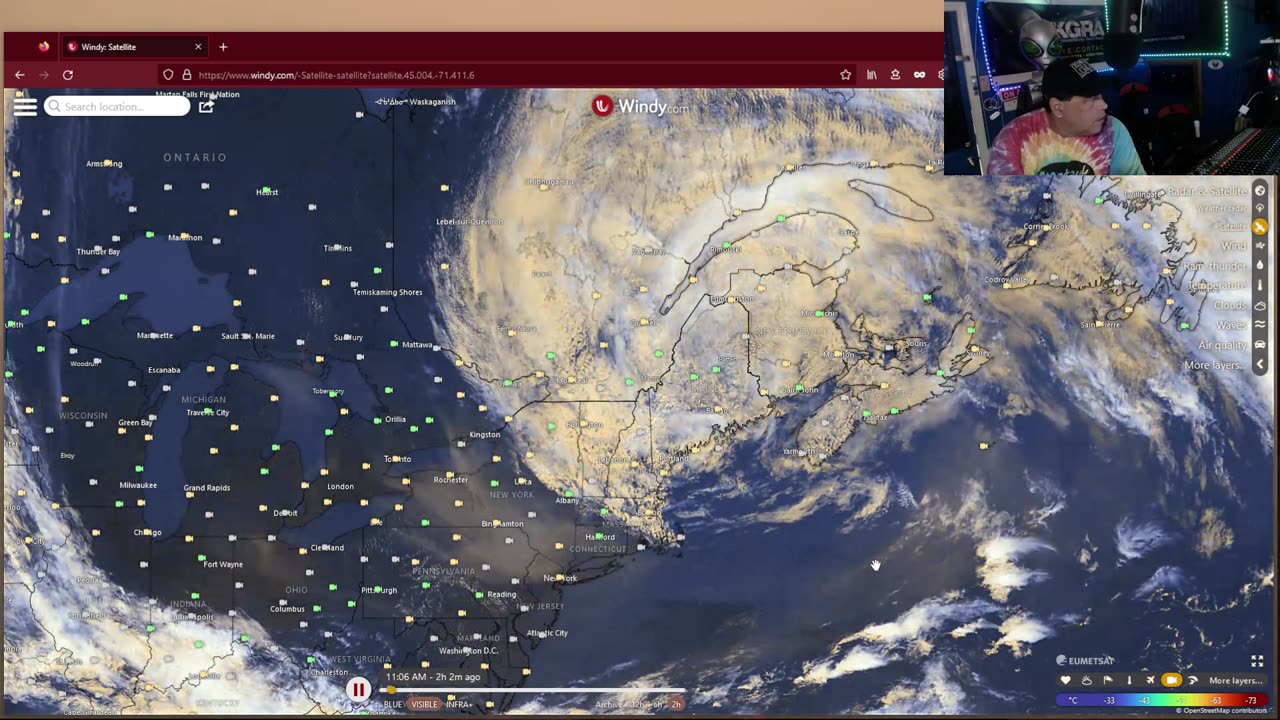Show airports using the airplane icon
This screenshot has height=720, width=1280.
(1151, 680)
